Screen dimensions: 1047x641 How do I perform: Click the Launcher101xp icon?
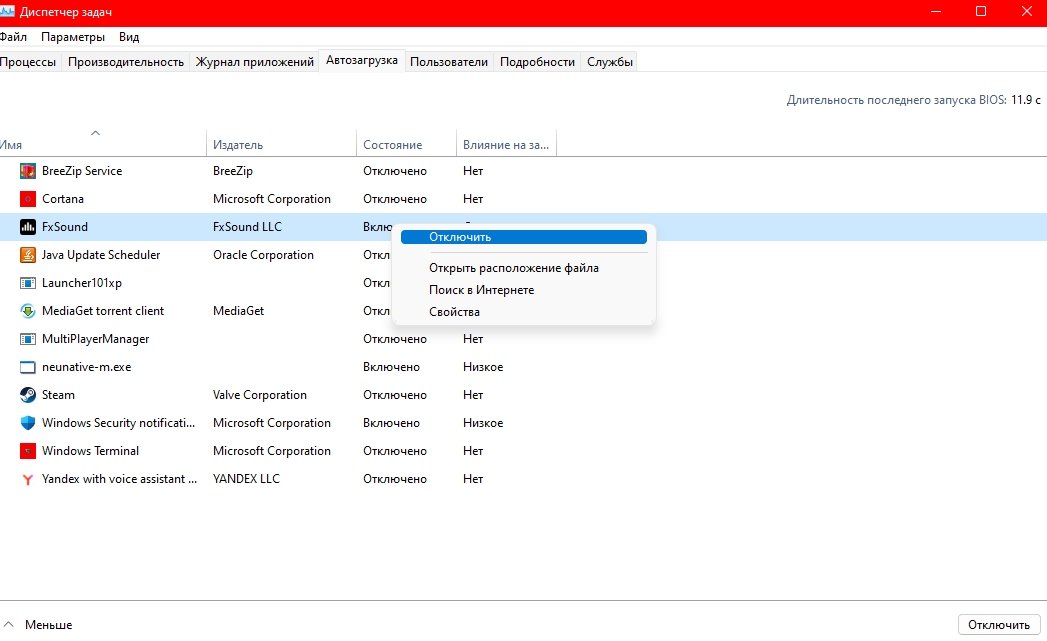[x=27, y=283]
